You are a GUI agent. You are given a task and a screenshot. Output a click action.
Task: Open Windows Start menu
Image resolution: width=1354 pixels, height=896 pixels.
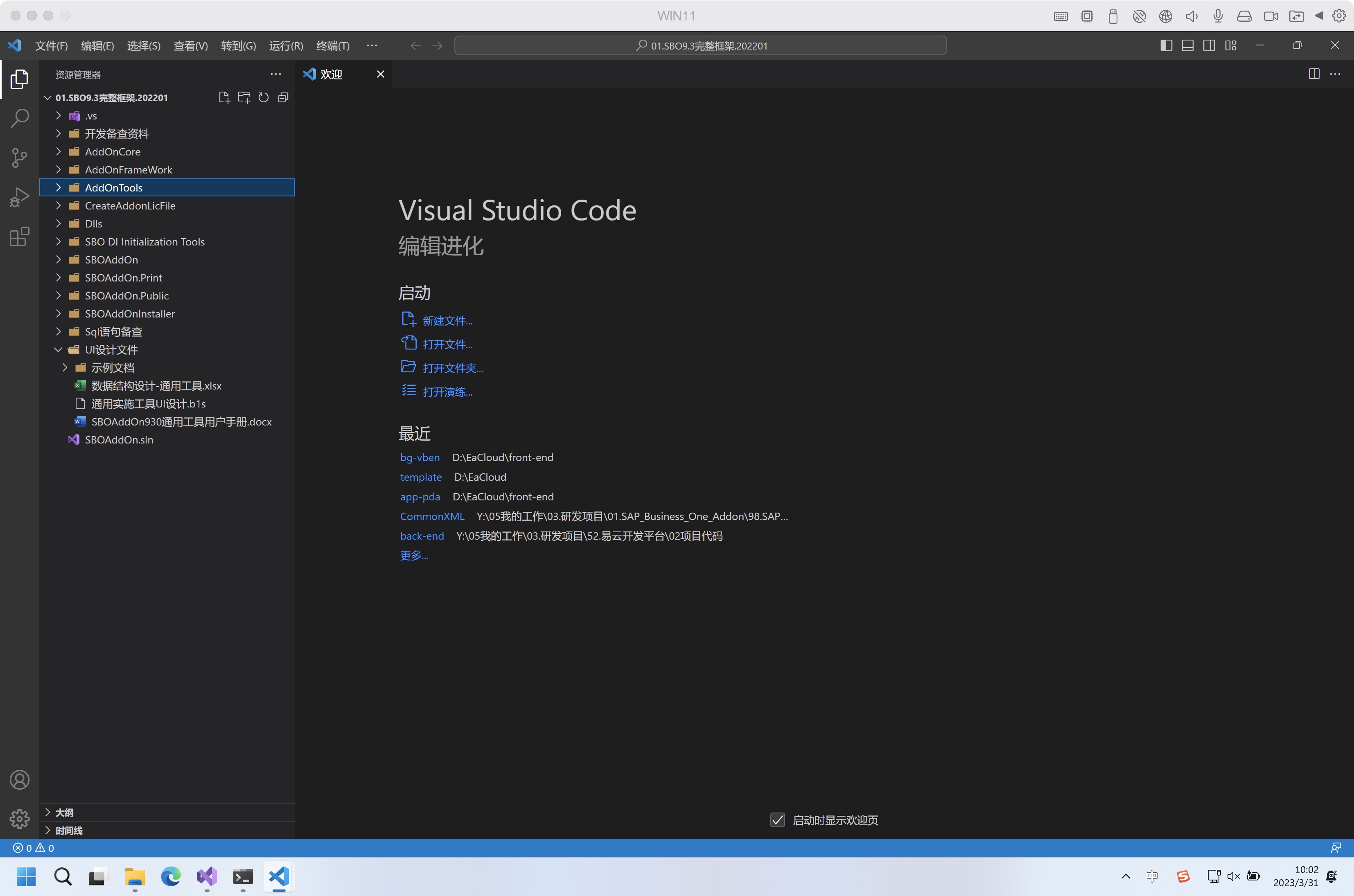(26, 876)
